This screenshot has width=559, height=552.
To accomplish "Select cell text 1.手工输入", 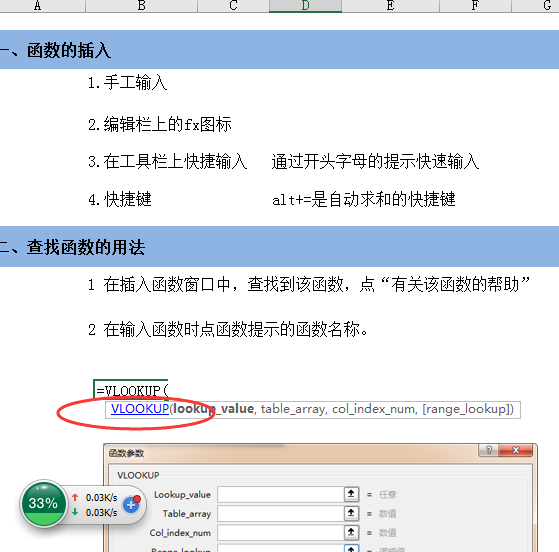I will tap(128, 83).
